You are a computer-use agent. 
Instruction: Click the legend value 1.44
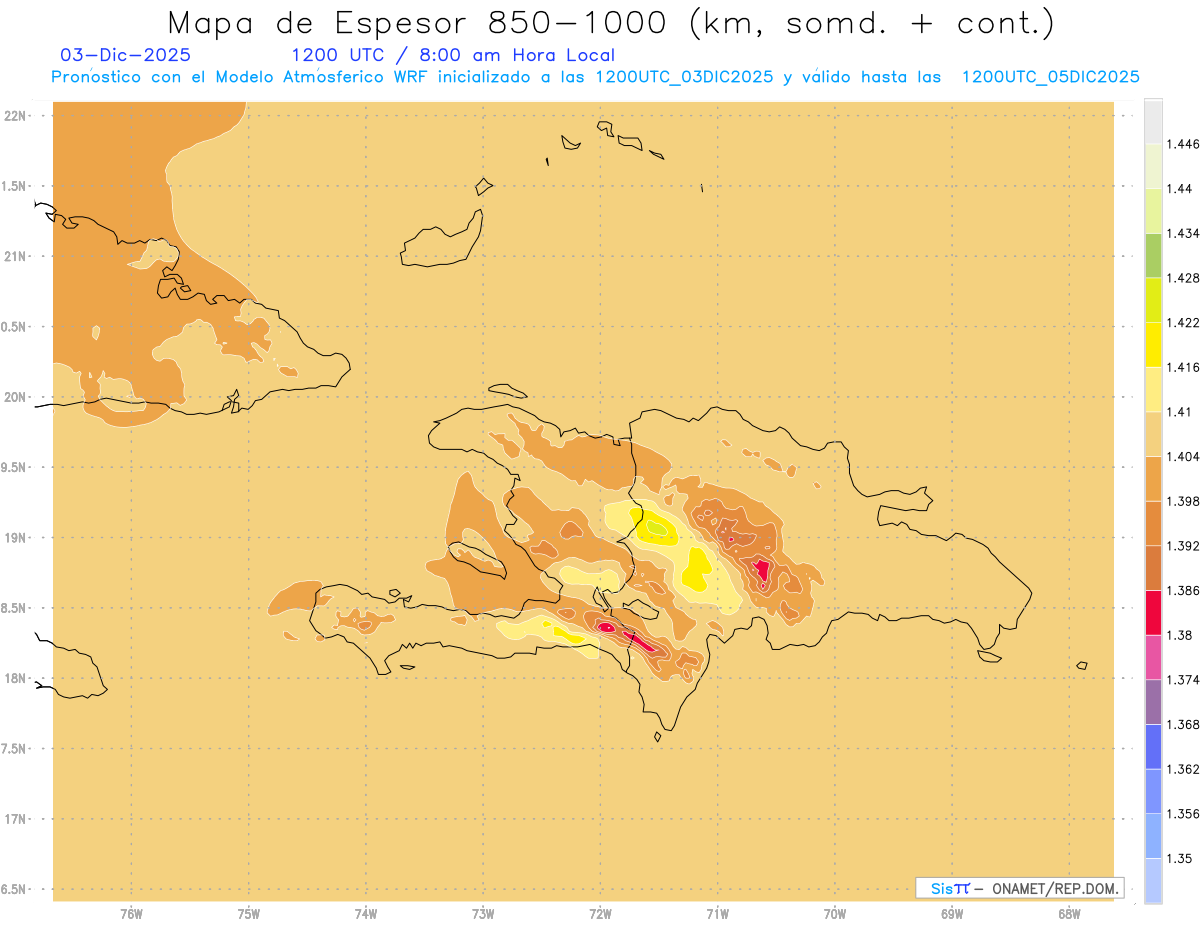coord(1180,189)
